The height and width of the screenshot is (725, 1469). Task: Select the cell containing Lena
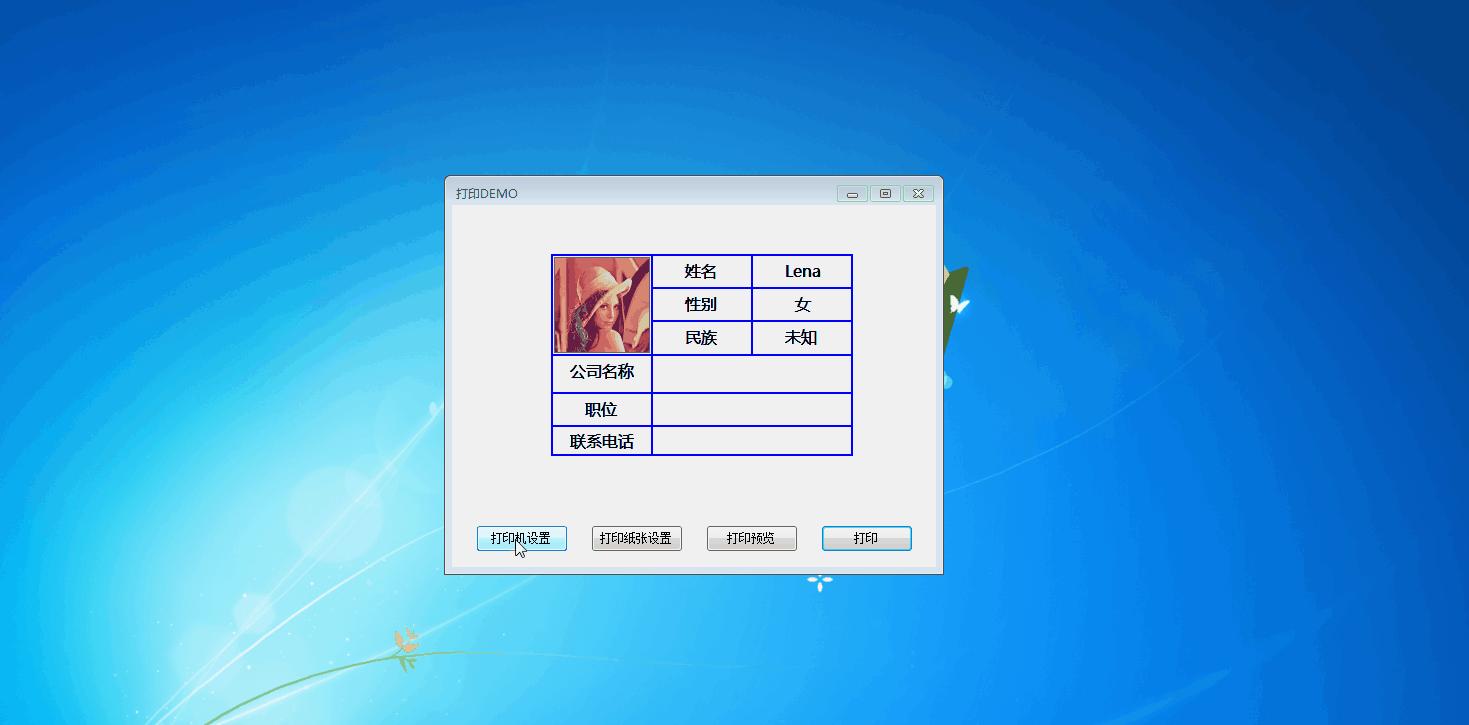[802, 271]
